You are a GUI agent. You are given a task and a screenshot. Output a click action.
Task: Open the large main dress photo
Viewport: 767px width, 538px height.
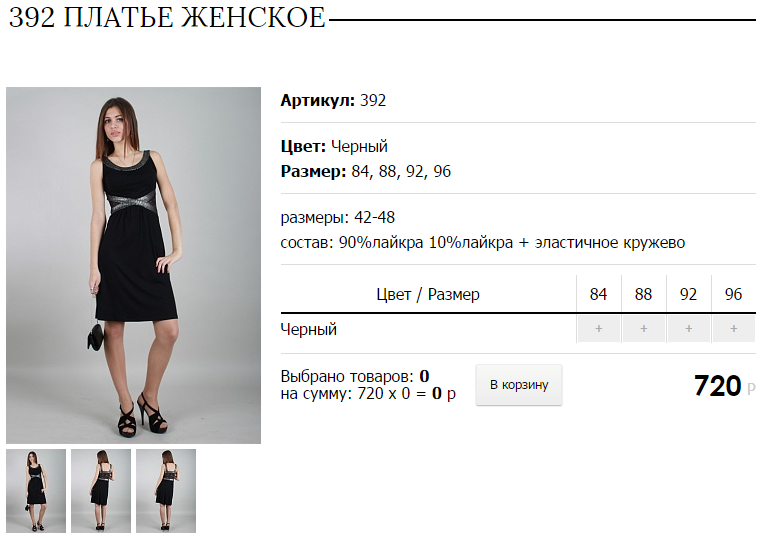tap(134, 266)
